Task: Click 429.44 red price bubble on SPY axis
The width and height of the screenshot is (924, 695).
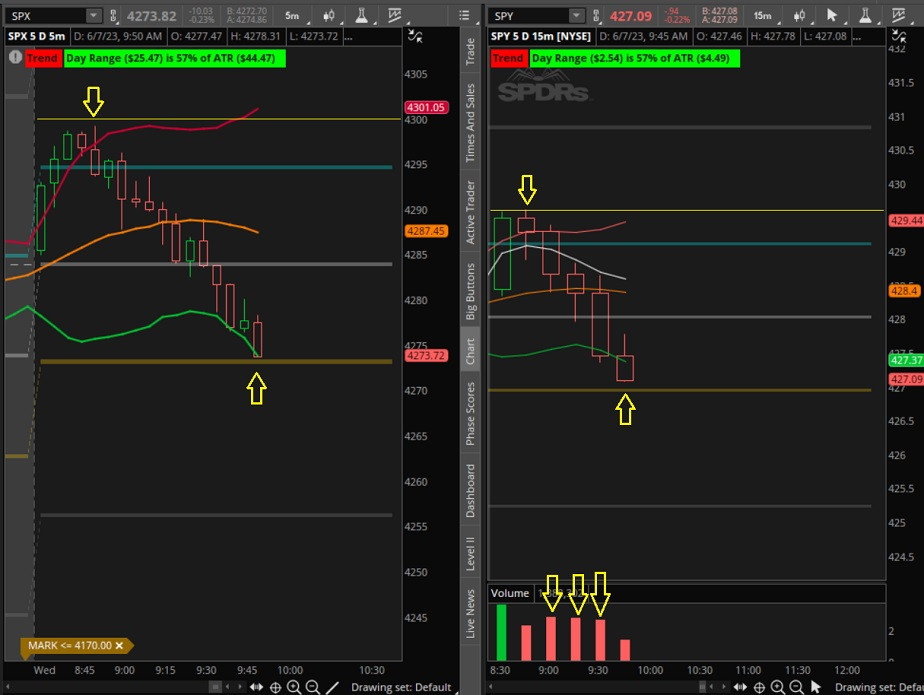Action: click(906, 220)
